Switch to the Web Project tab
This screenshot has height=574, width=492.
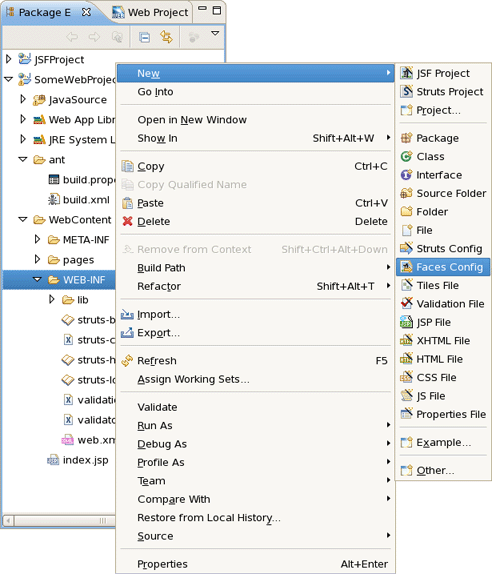pos(150,12)
